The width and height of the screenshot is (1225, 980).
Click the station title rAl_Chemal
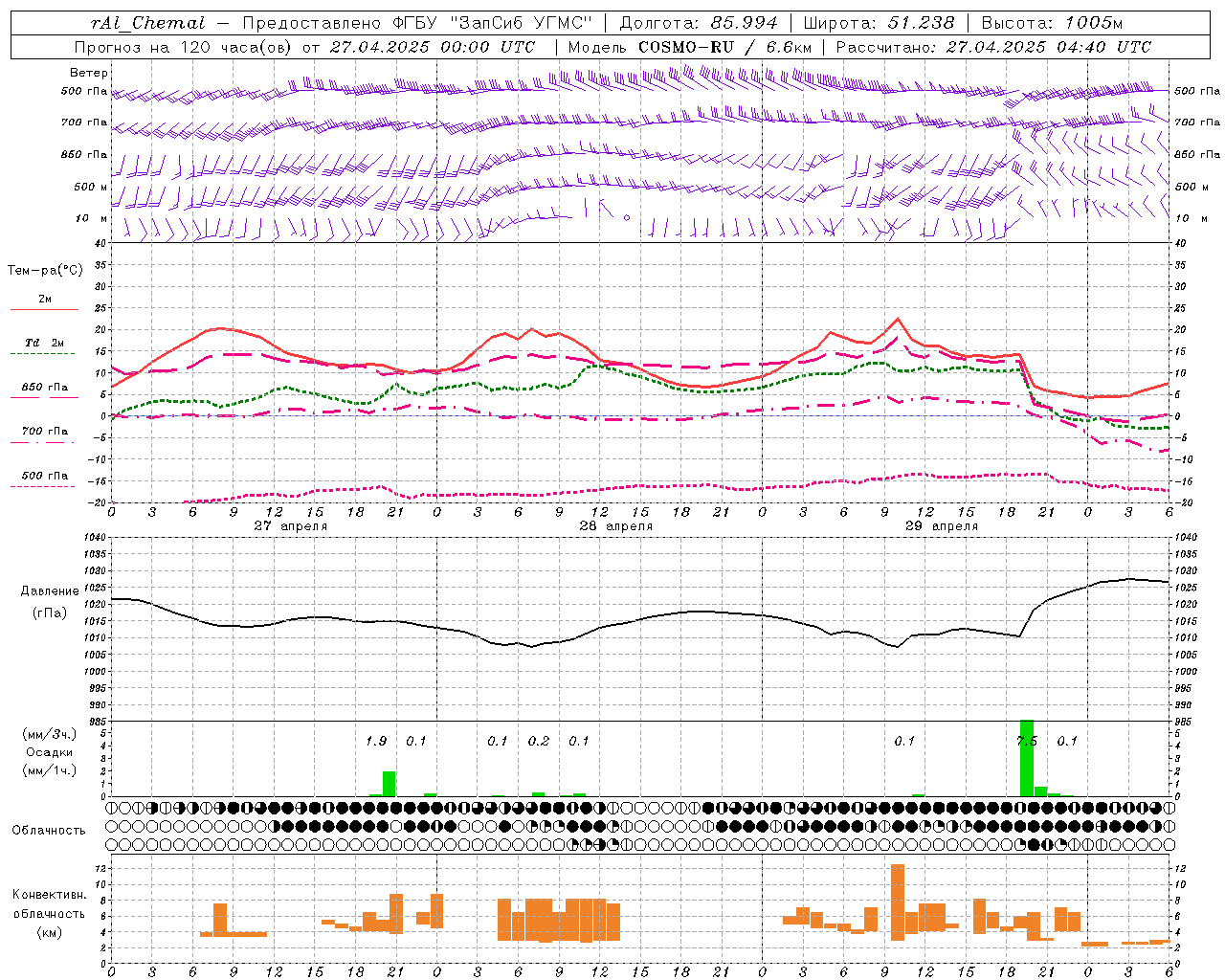pos(147,23)
